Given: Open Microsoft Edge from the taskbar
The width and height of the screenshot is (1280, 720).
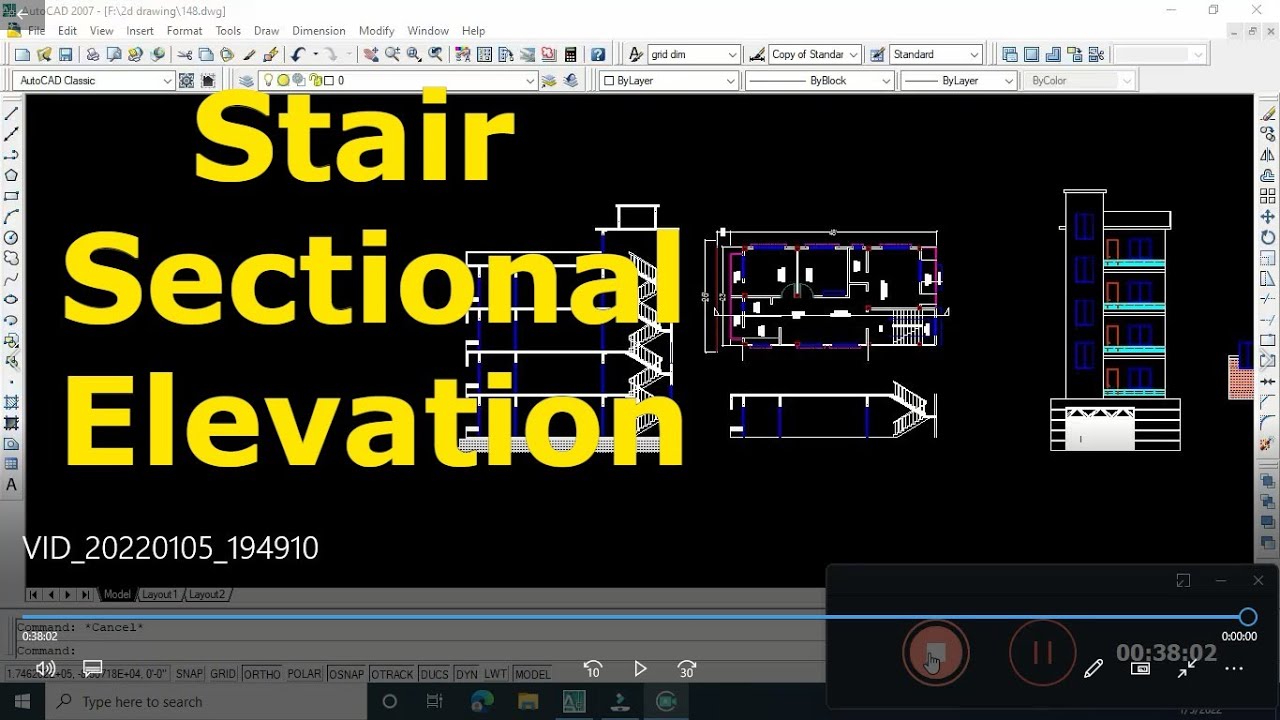Looking at the screenshot, I should point(482,702).
